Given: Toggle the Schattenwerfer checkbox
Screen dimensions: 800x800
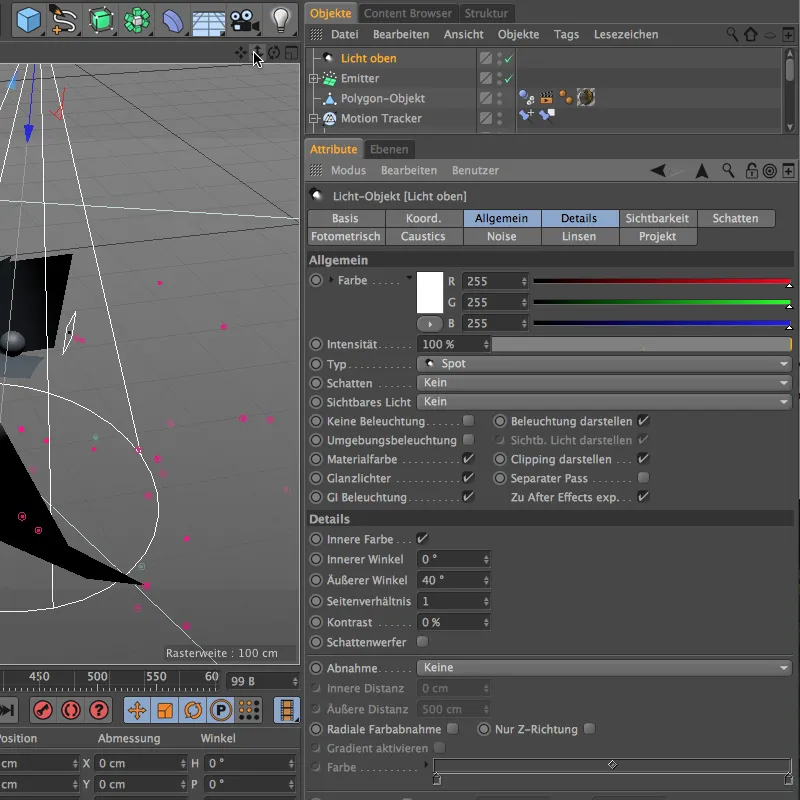Looking at the screenshot, I should (422, 641).
